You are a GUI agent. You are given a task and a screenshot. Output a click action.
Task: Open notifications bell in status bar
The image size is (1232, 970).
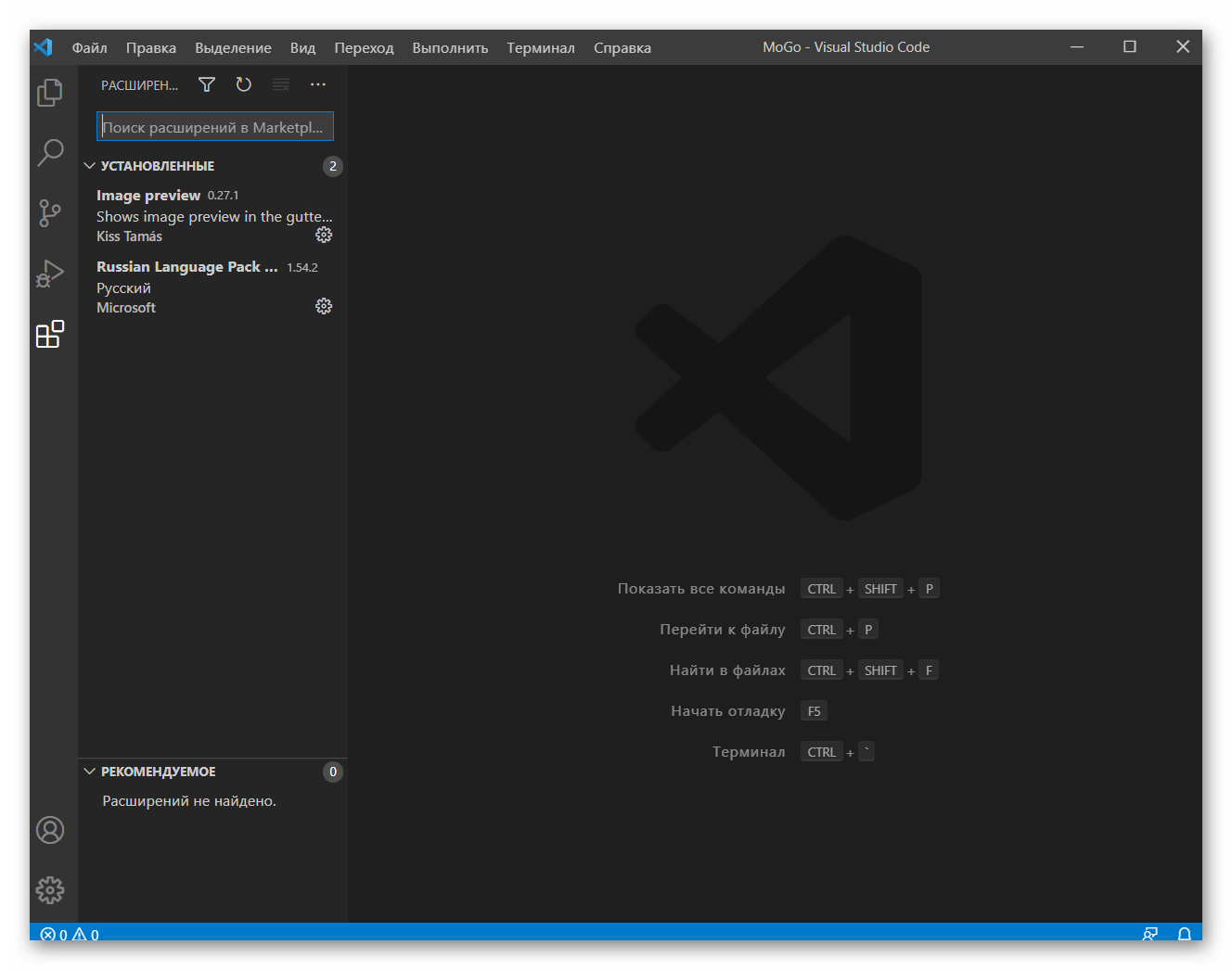click(1185, 934)
